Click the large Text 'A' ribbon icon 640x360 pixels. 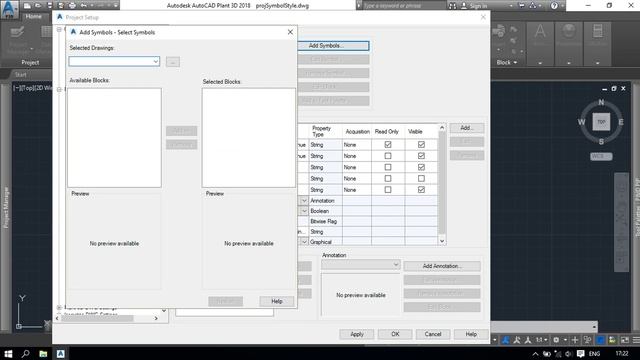(x=540, y=32)
